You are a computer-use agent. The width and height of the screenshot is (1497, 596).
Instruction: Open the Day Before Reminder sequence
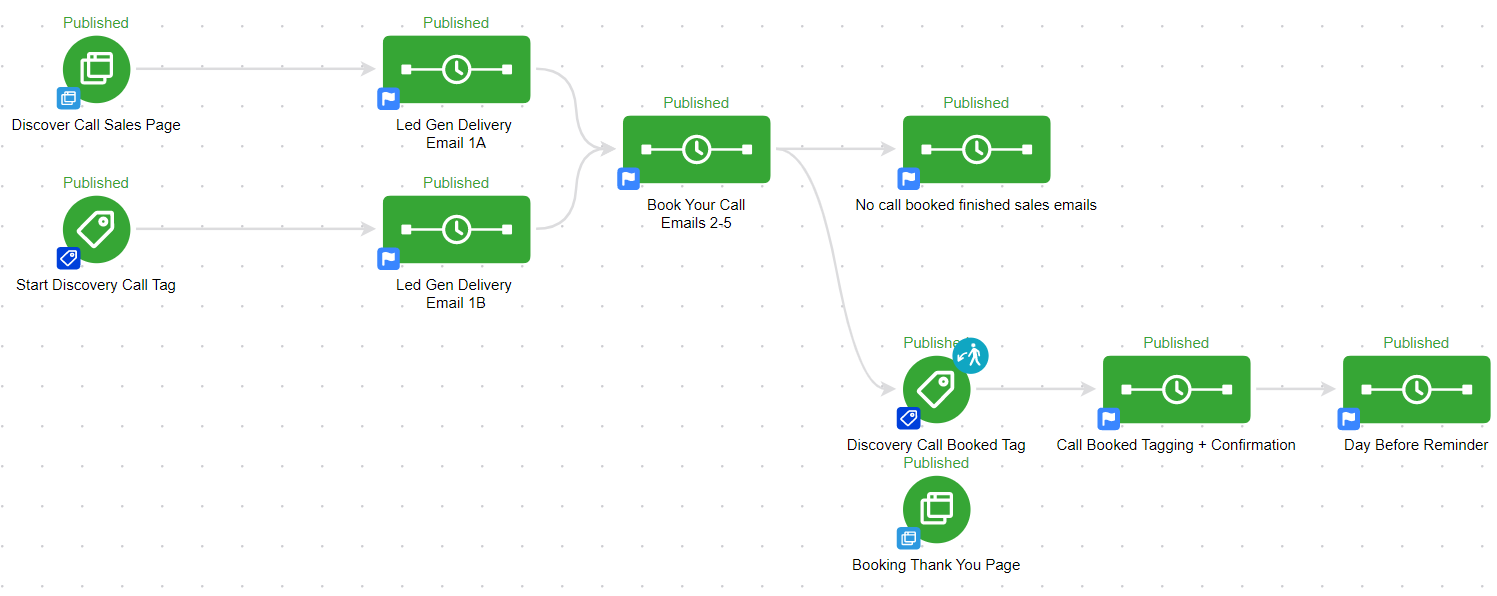point(1416,389)
